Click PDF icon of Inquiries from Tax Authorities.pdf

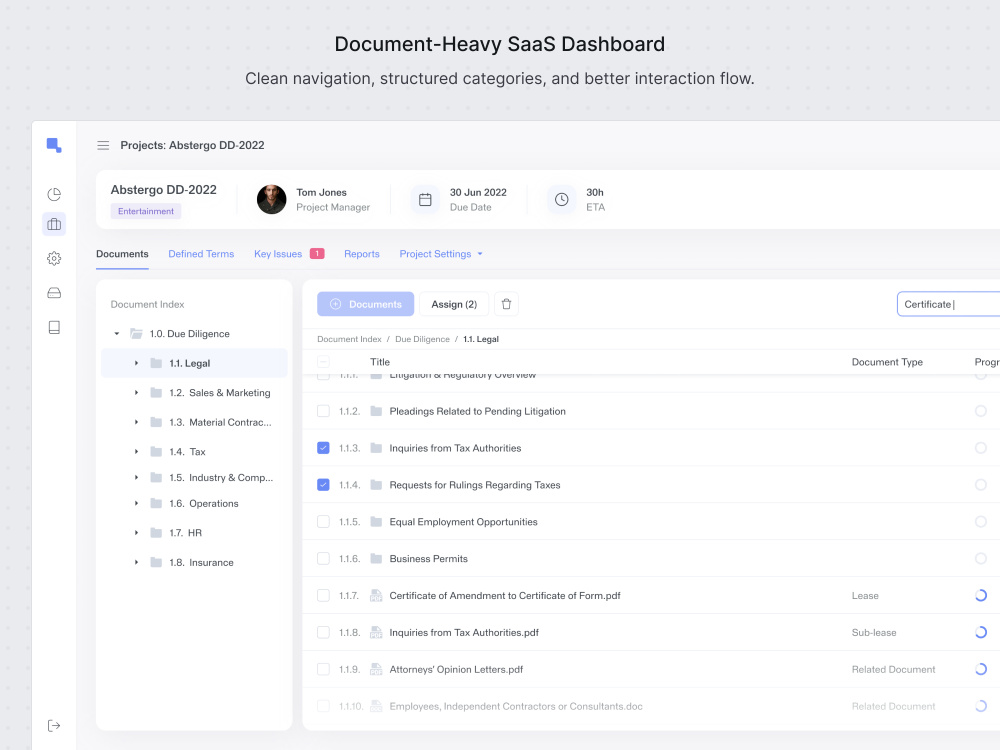point(376,633)
